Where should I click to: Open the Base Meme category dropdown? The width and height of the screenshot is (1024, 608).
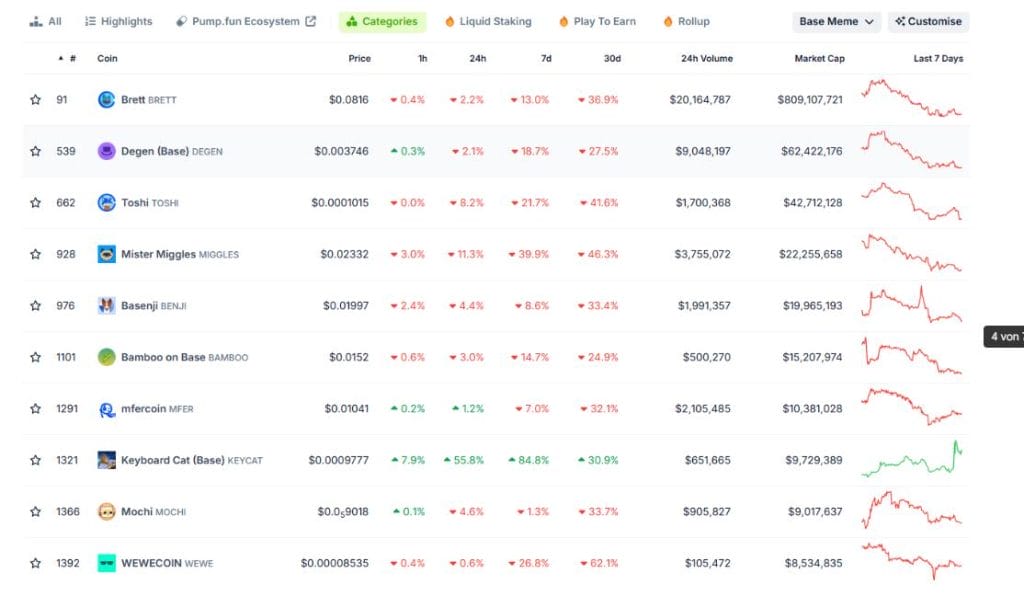[x=837, y=22]
